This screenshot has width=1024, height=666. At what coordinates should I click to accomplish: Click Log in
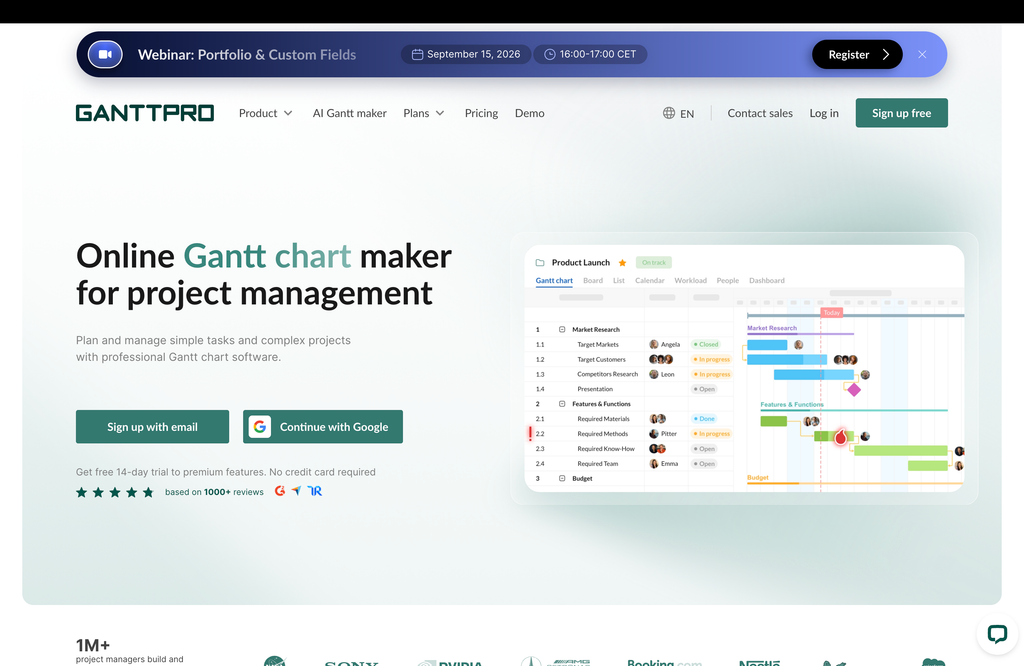(x=824, y=113)
